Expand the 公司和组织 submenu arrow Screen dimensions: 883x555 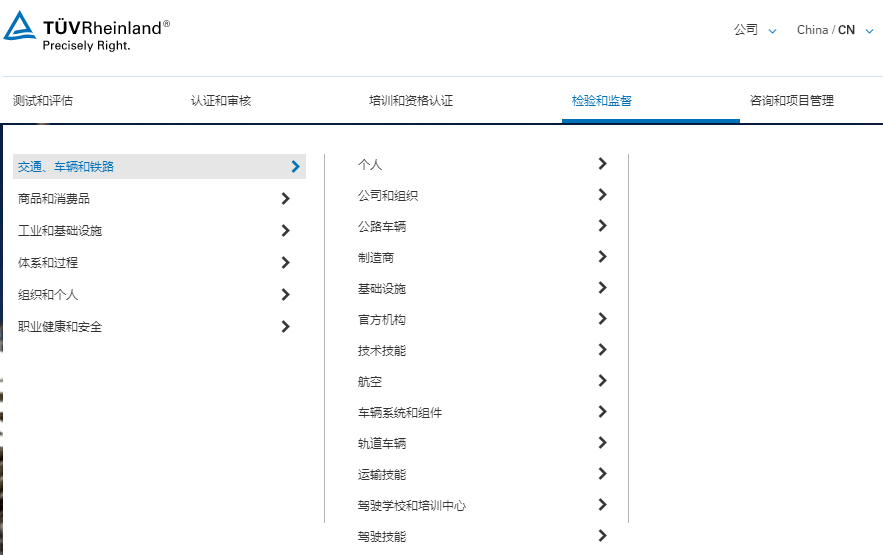[x=602, y=195]
